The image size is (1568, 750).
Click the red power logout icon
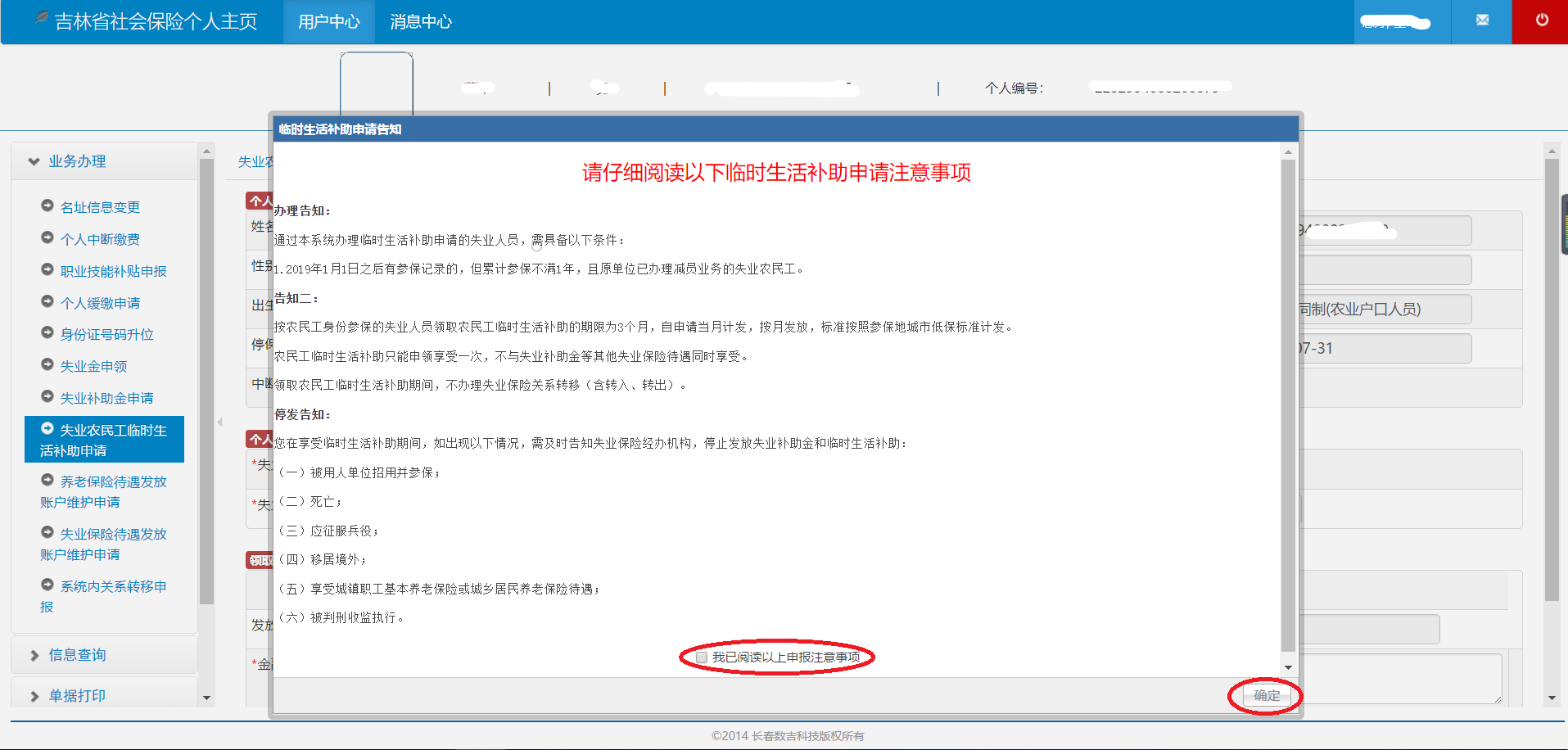pyautogui.click(x=1541, y=20)
